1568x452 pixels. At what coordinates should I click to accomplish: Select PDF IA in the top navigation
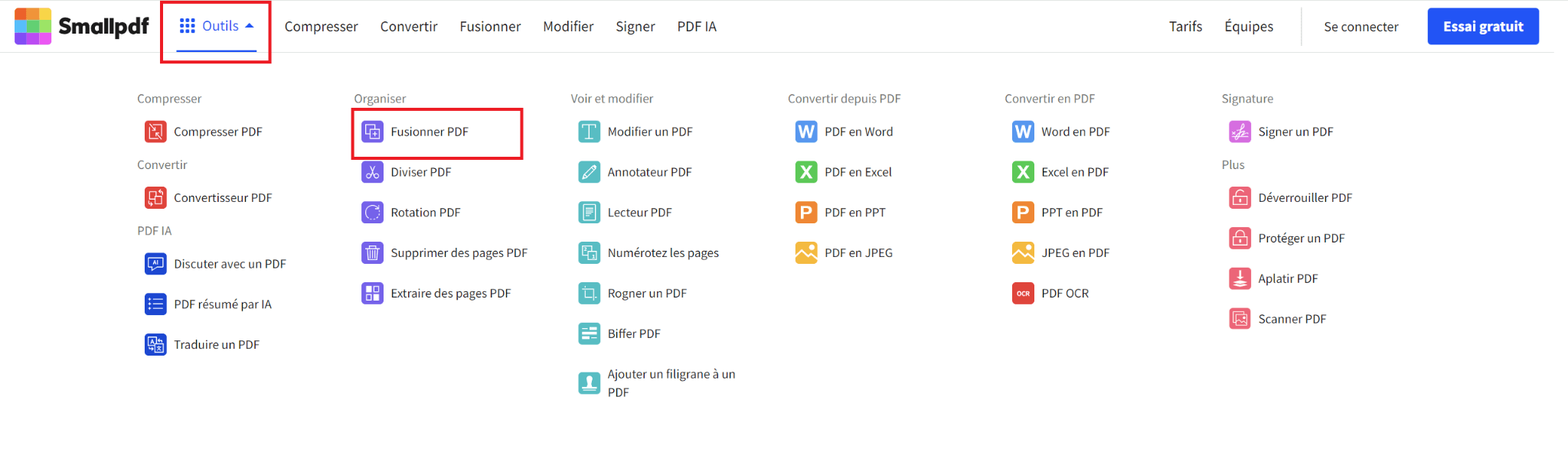pos(697,27)
